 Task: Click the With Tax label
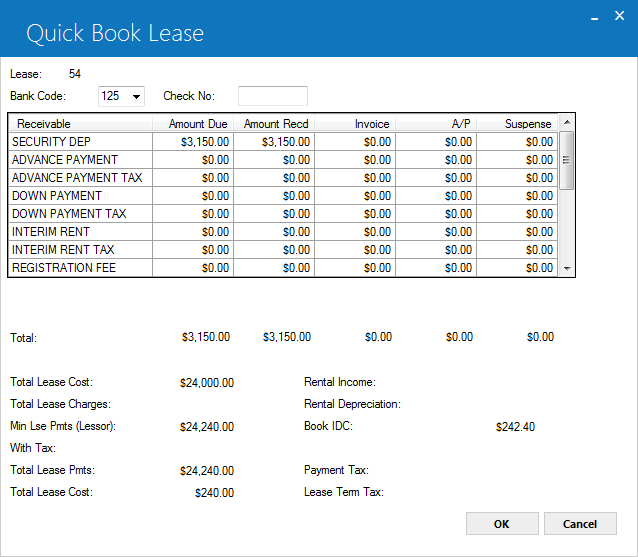[x=33, y=448]
